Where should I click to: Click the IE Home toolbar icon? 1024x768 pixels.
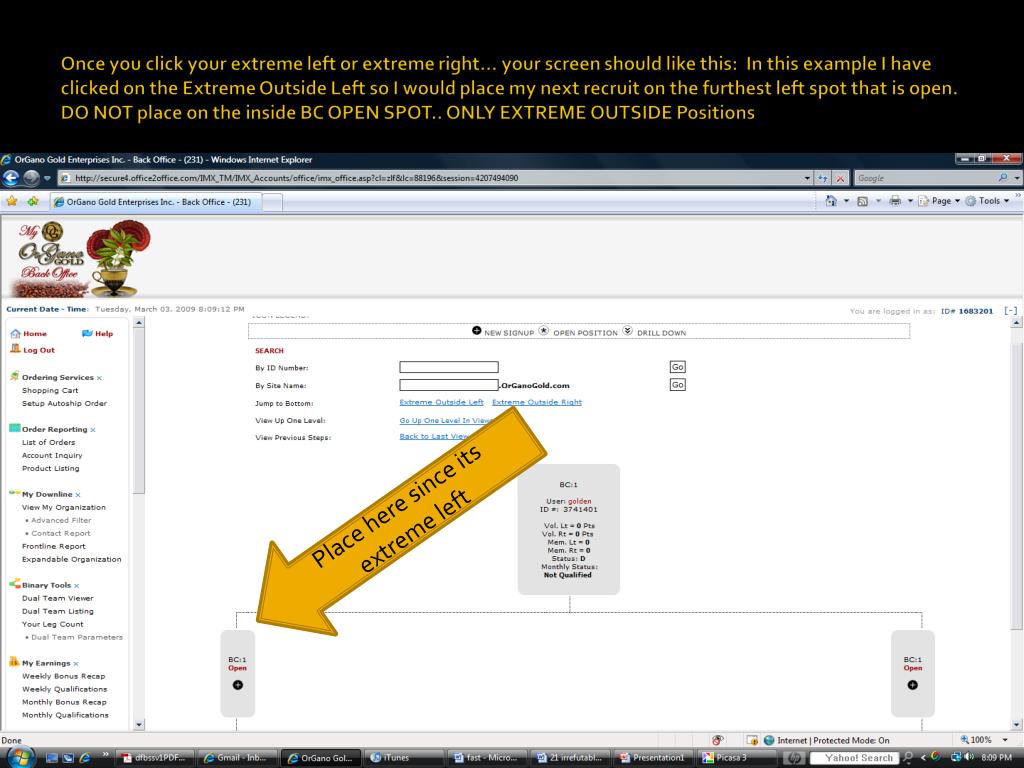(x=831, y=201)
